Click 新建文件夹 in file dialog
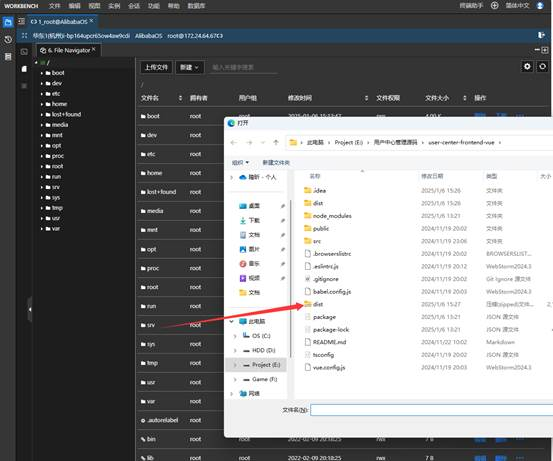The width and height of the screenshot is (553, 461). (x=276, y=163)
